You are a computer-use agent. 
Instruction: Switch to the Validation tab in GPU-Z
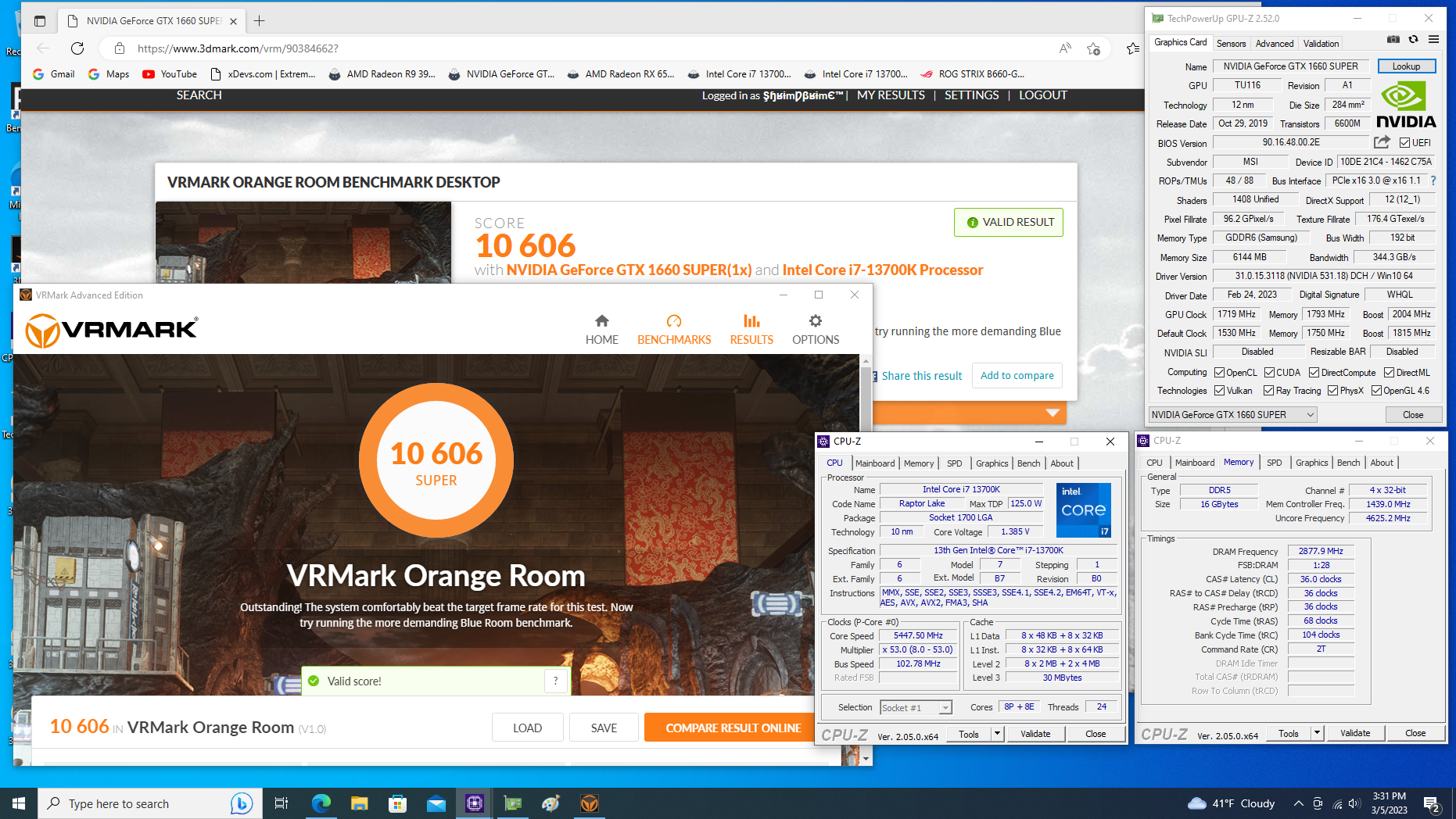1321,44
